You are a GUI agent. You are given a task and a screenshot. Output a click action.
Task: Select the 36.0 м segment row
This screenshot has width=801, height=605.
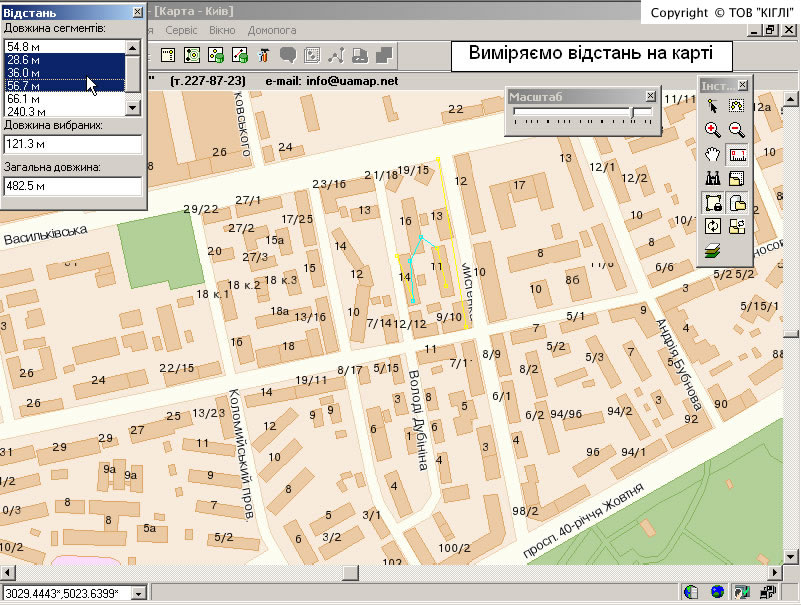tap(64, 73)
